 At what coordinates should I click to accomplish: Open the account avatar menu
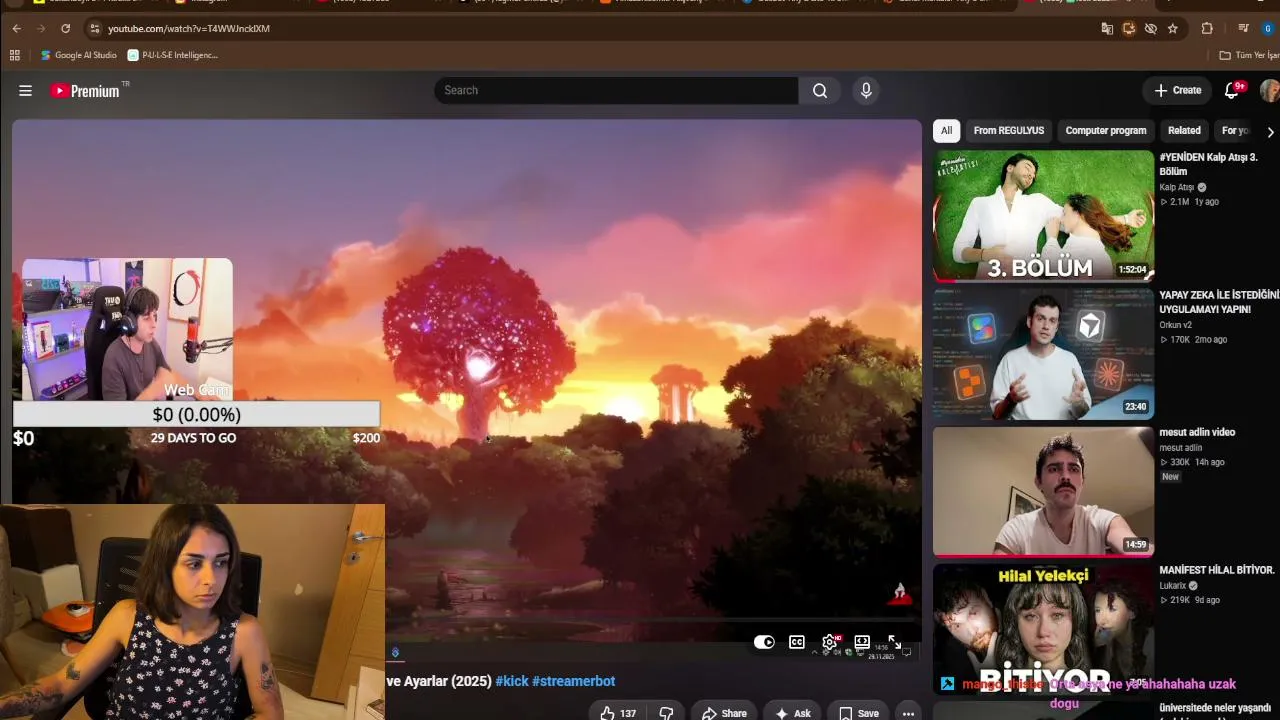[x=1269, y=91]
